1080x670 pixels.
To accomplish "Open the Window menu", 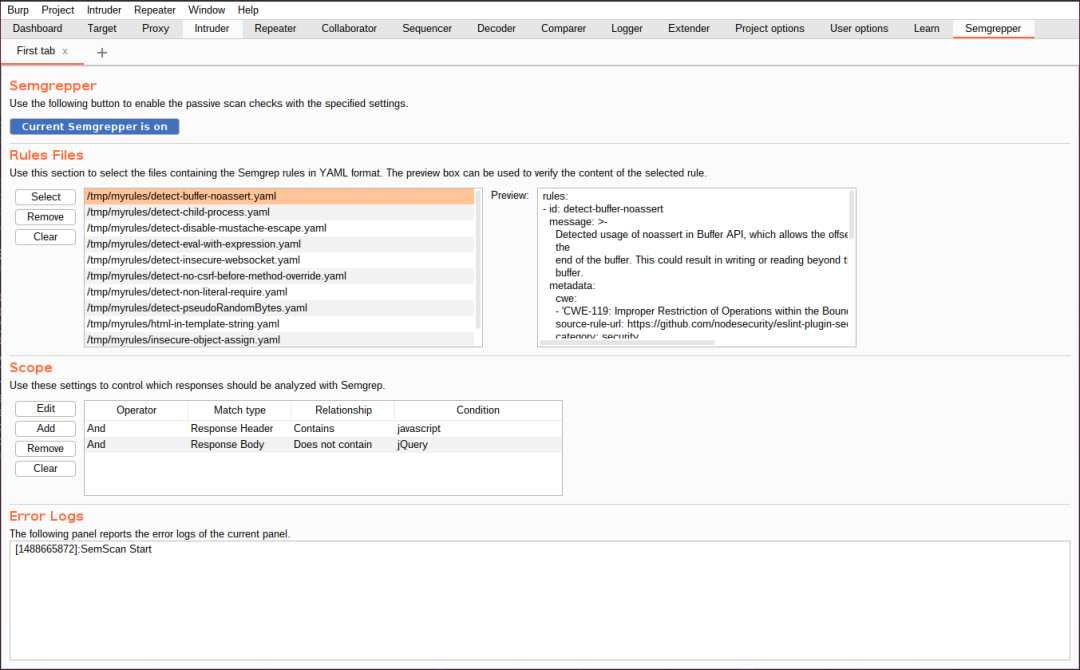I will point(207,10).
